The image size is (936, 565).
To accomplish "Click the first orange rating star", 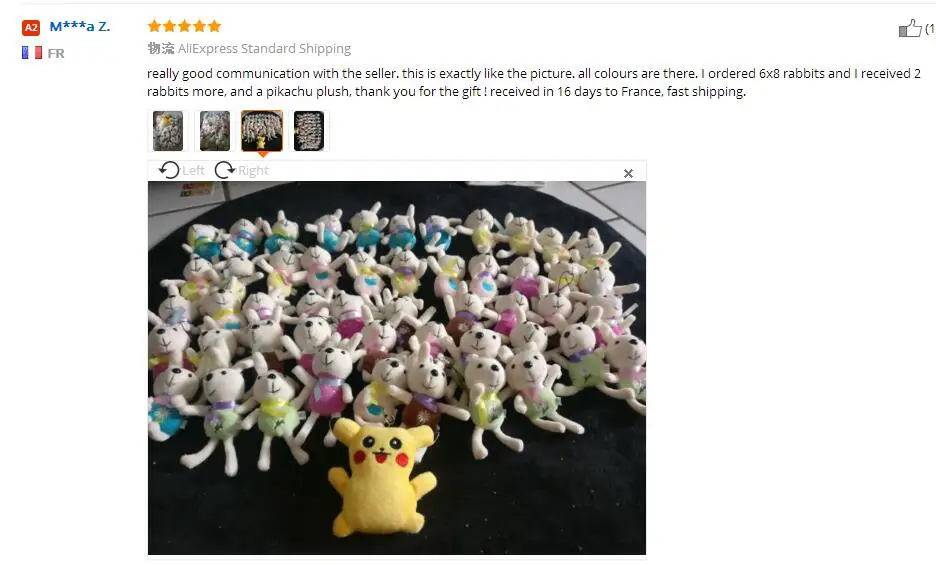I will (x=155, y=26).
